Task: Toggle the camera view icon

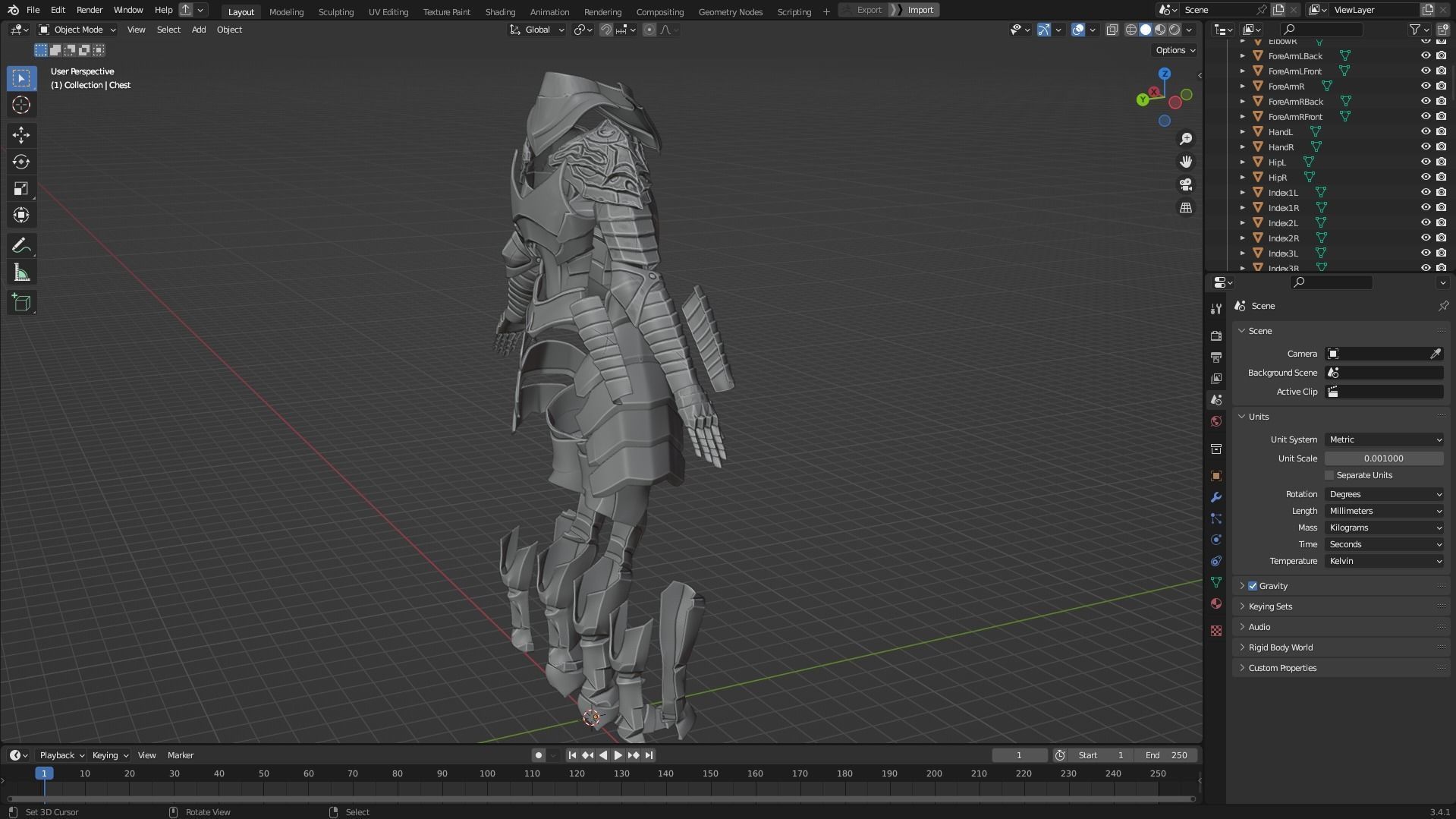Action: click(1186, 184)
